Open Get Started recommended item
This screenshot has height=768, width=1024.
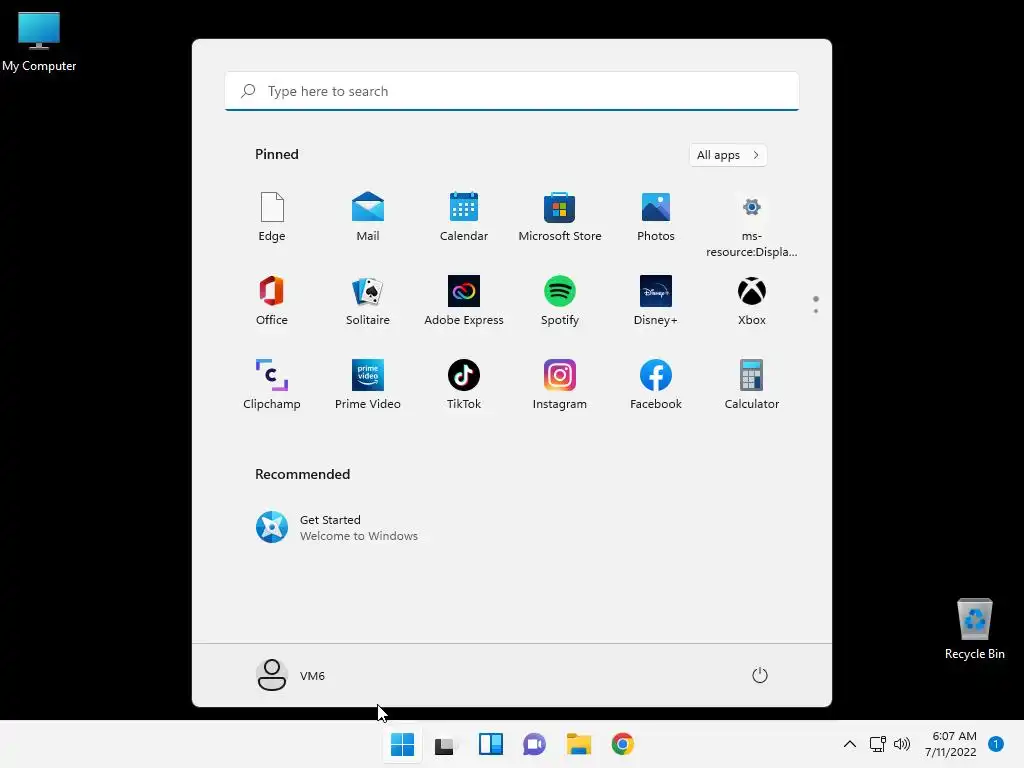pos(337,527)
